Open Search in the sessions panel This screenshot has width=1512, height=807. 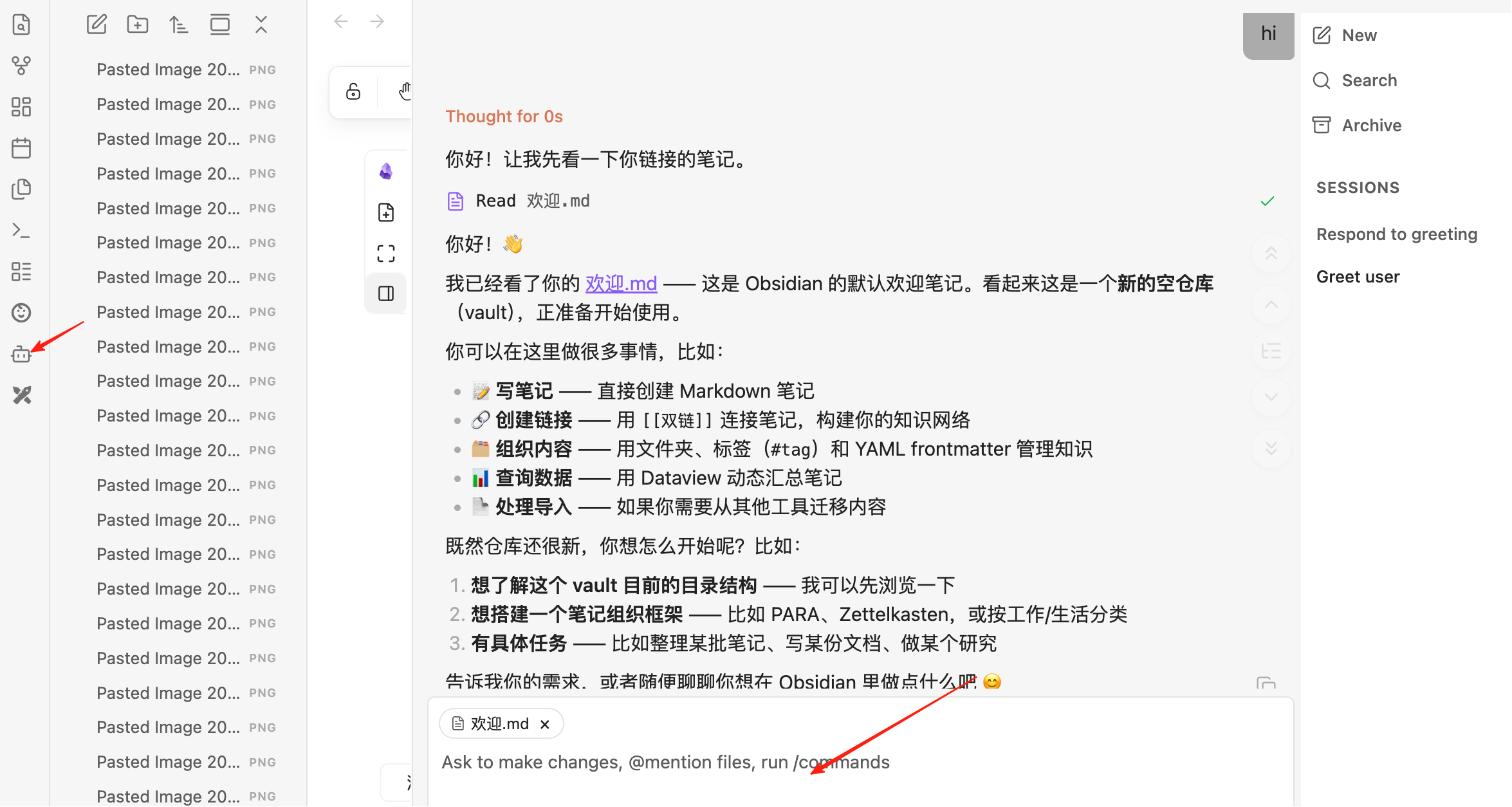[1355, 80]
